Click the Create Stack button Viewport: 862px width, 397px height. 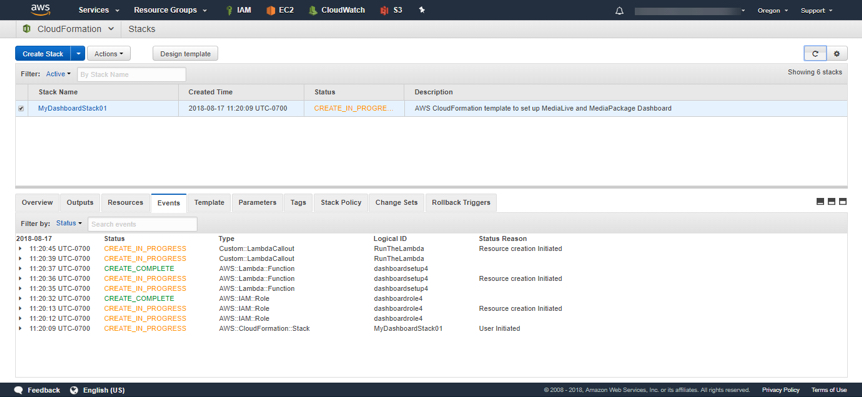tap(43, 54)
